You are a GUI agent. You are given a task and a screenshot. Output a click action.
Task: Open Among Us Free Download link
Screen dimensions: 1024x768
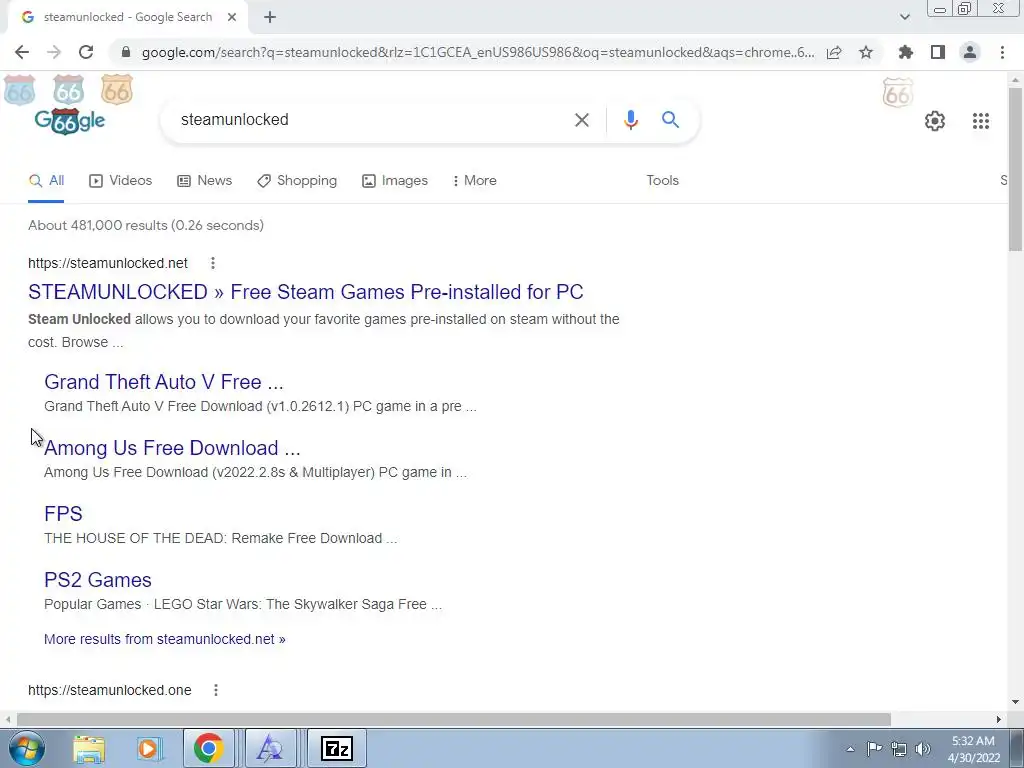(172, 448)
